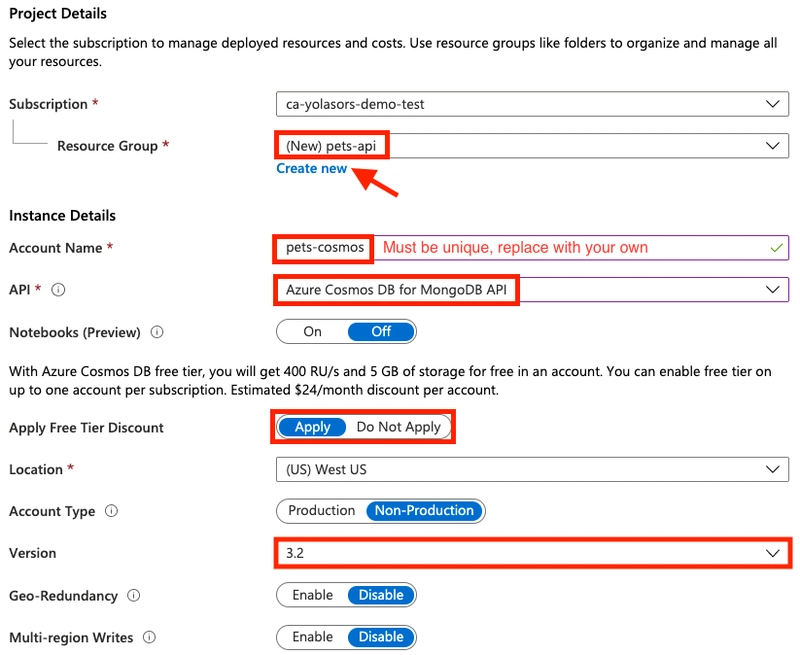Disable Geo-Redundancy
This screenshot has height=655, width=800.
381,595
